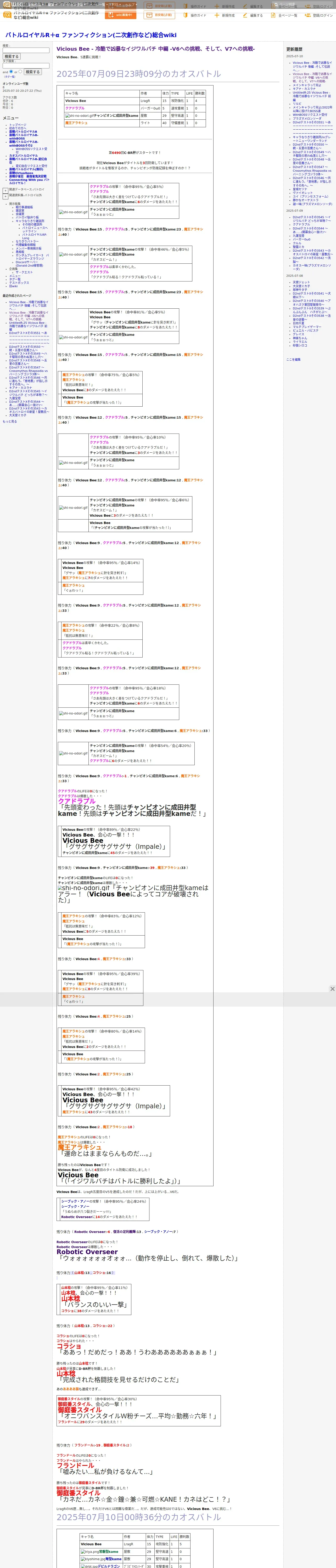
Task: Open Connecting With you バトルロイヤル link
Action: click(29, 181)
